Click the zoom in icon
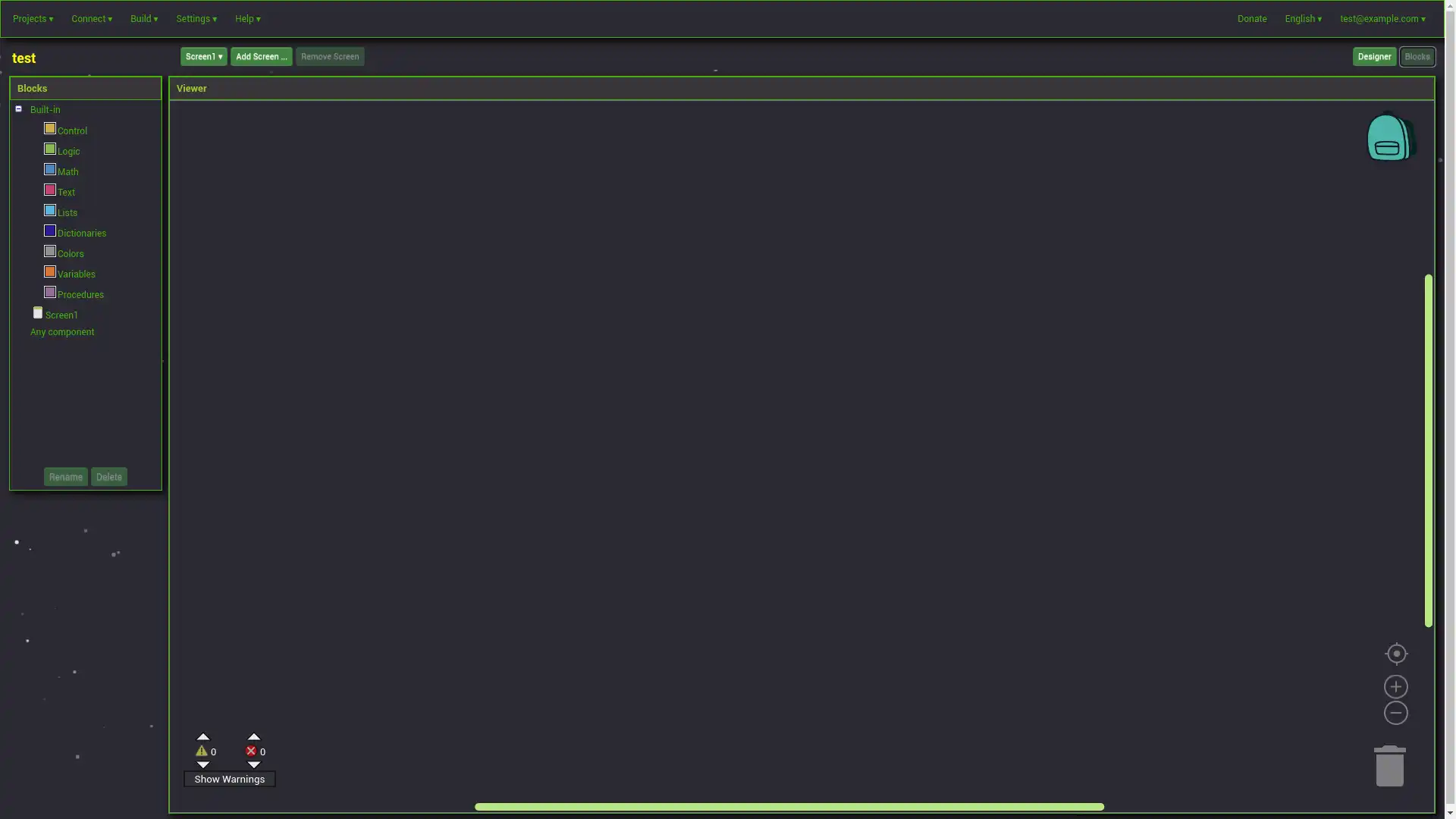1456x819 pixels. pyautogui.click(x=1396, y=686)
